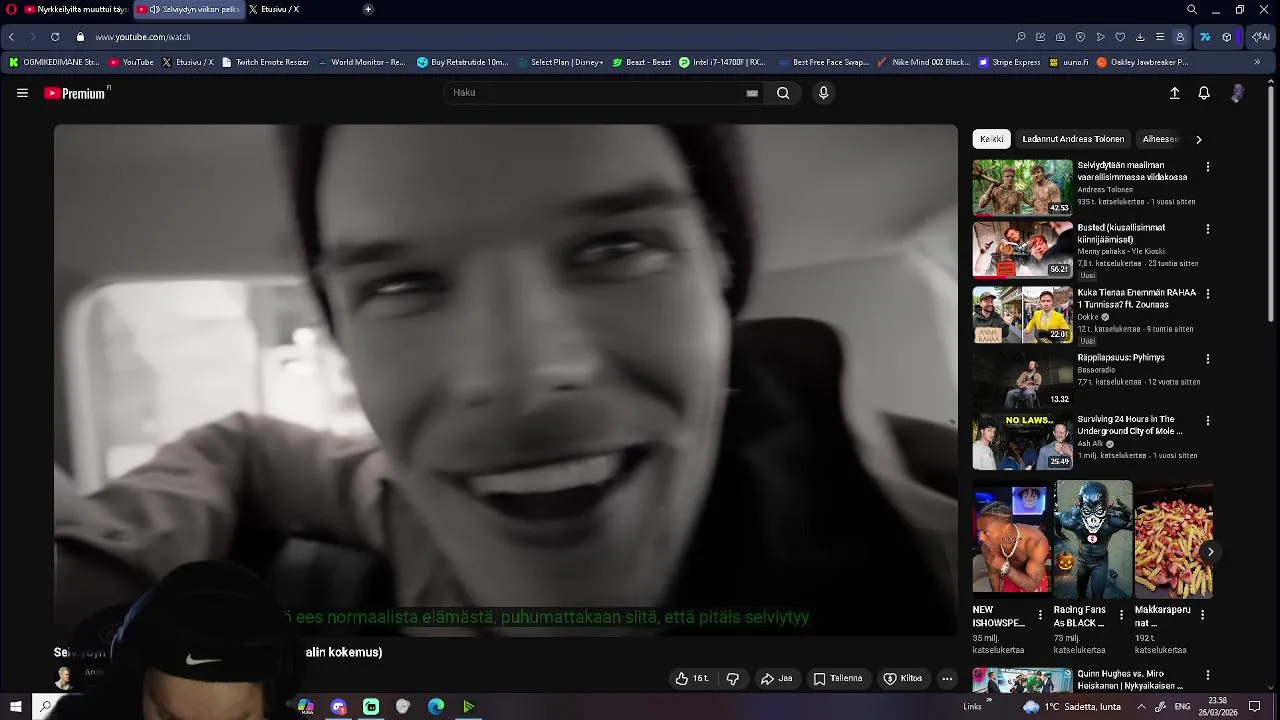Show more bookmarks overflow chevron

1257,62
